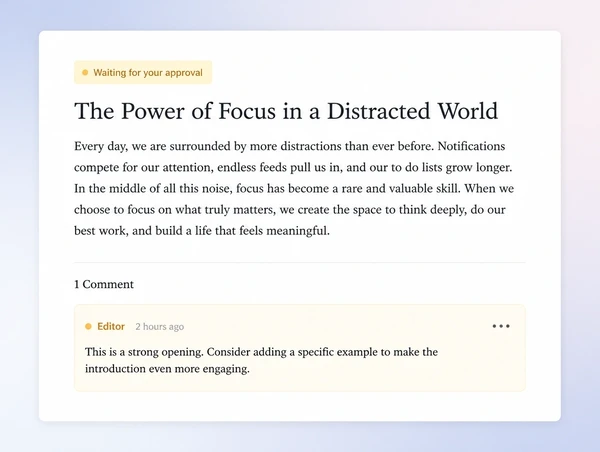600x452 pixels.
Task: Click the orange dot beside Editor
Action: 88,326
